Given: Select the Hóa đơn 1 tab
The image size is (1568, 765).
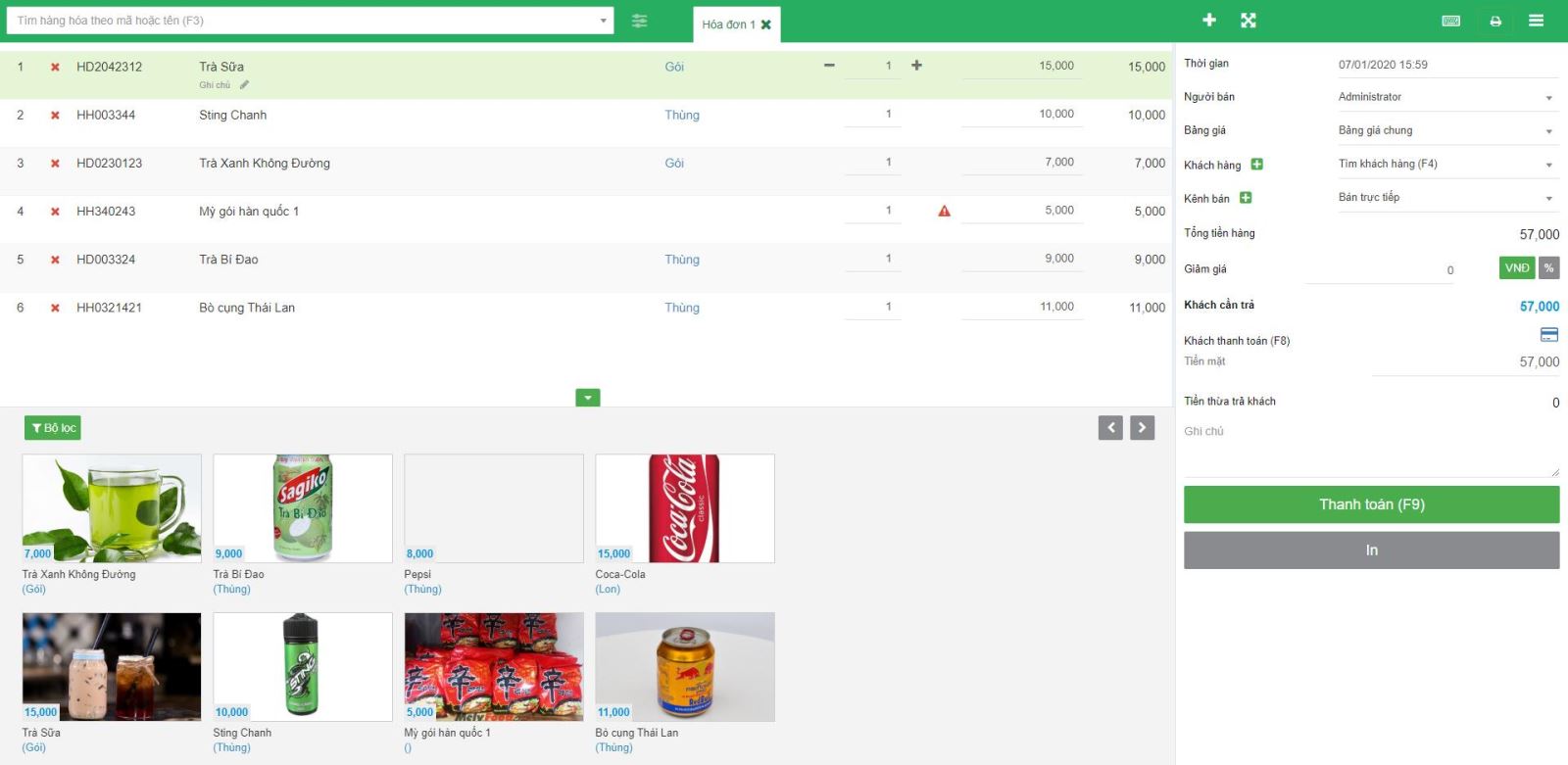Looking at the screenshot, I should (727, 24).
